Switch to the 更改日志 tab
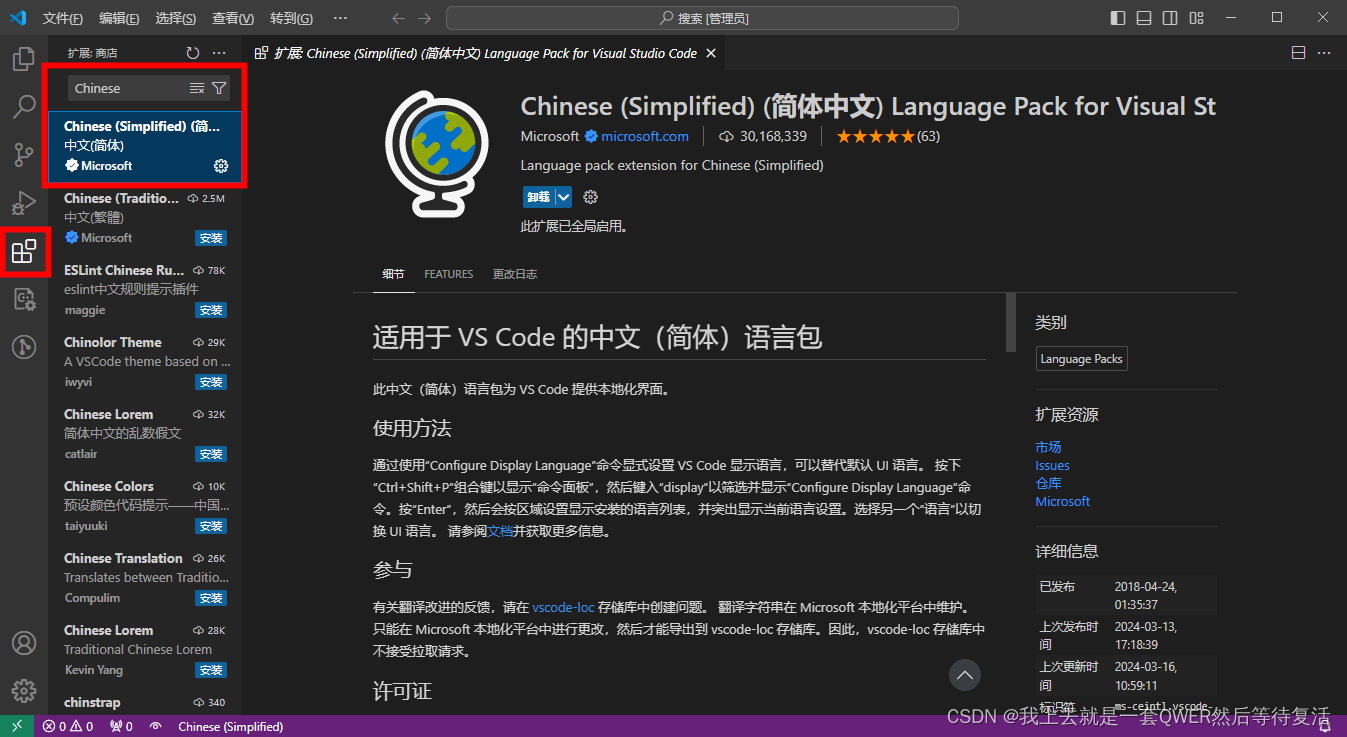Viewport: 1347px width, 737px height. click(515, 274)
